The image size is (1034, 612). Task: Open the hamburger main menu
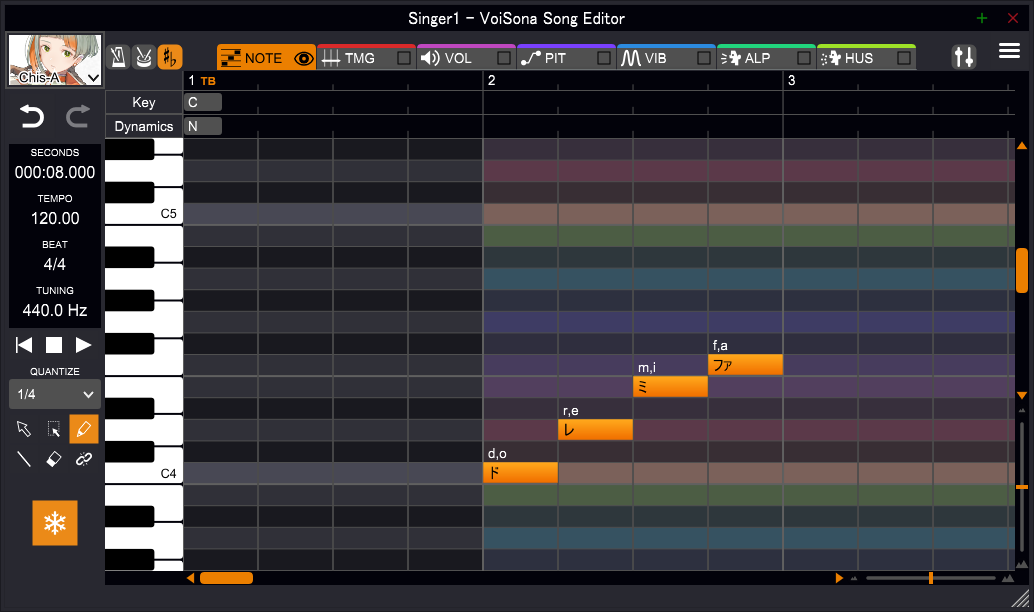1009,51
